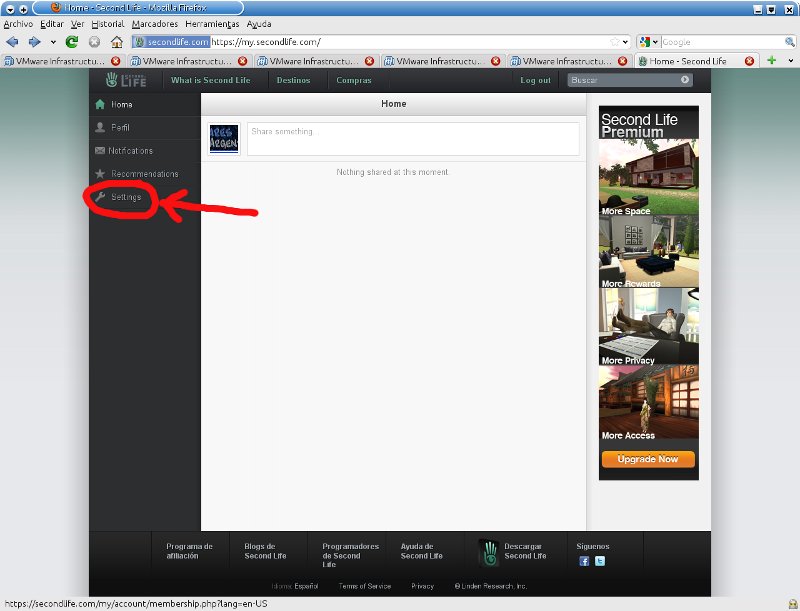Open Perfil in the sidebar
This screenshot has height=611, width=800.
(x=145, y=128)
